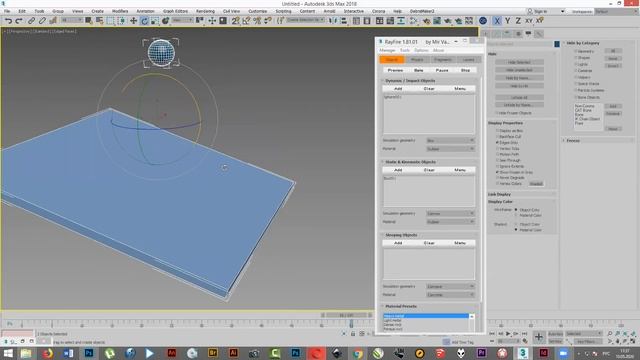This screenshot has height=360, width=640.
Task: Uncheck Show Frozen in Gray
Action: [x=498, y=172]
